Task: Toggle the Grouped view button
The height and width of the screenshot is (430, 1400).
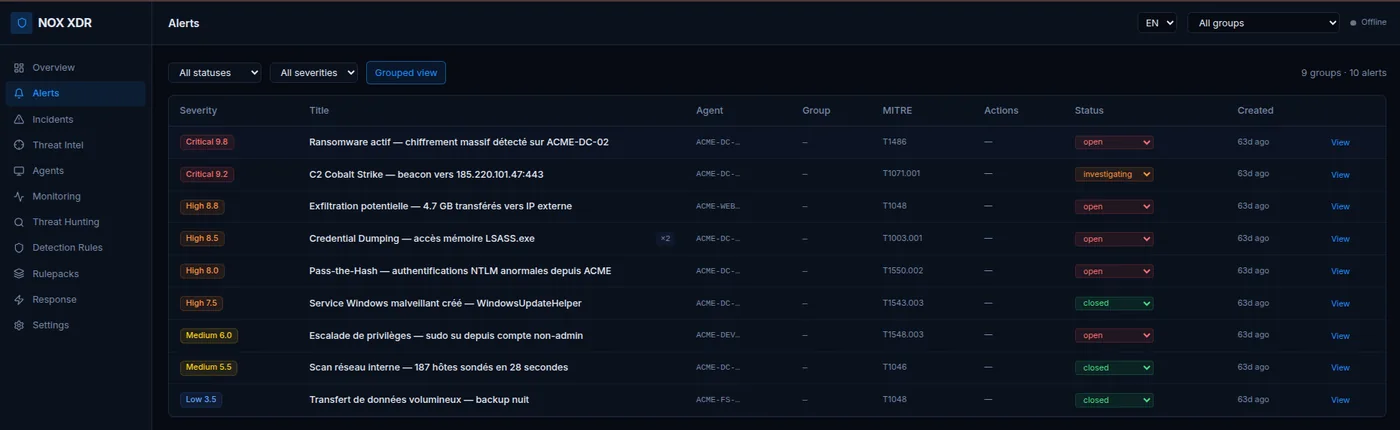Action: (406, 73)
